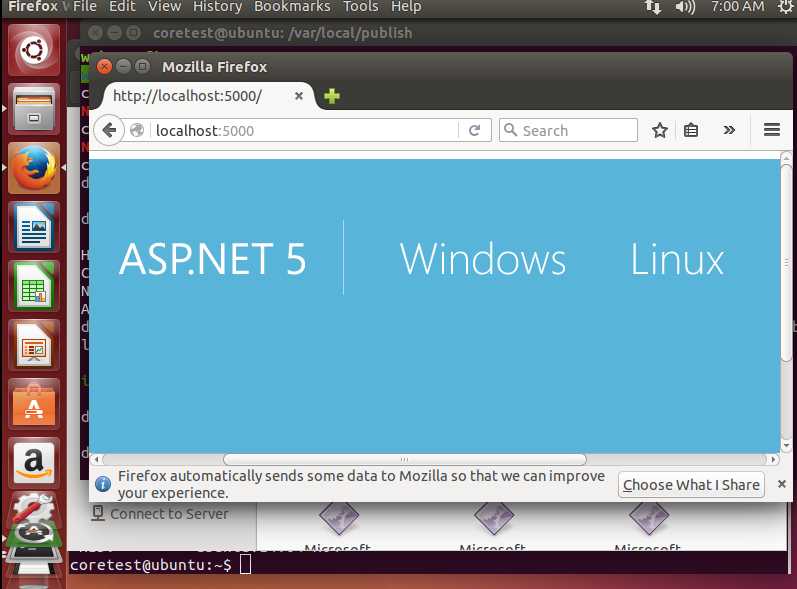Image resolution: width=797 pixels, height=589 pixels.
Task: Open the Tools menu
Action: (x=360, y=7)
